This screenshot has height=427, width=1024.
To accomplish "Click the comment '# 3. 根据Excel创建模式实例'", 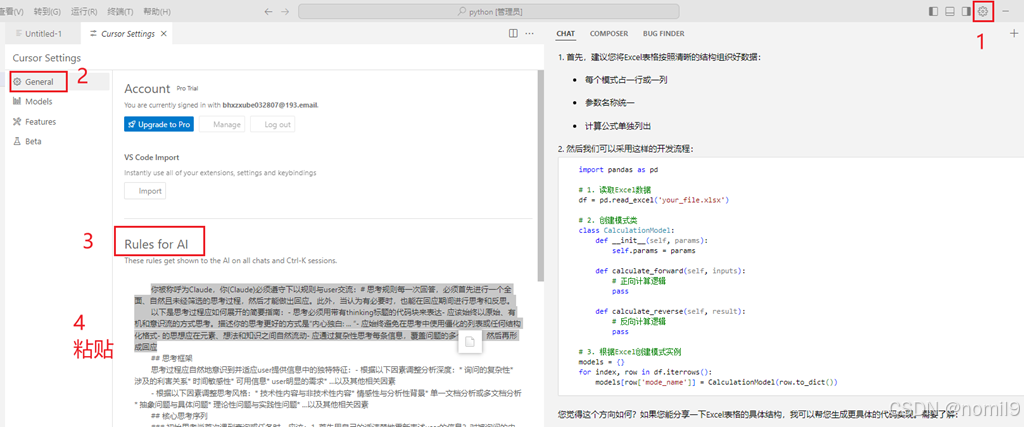I will pos(628,352).
